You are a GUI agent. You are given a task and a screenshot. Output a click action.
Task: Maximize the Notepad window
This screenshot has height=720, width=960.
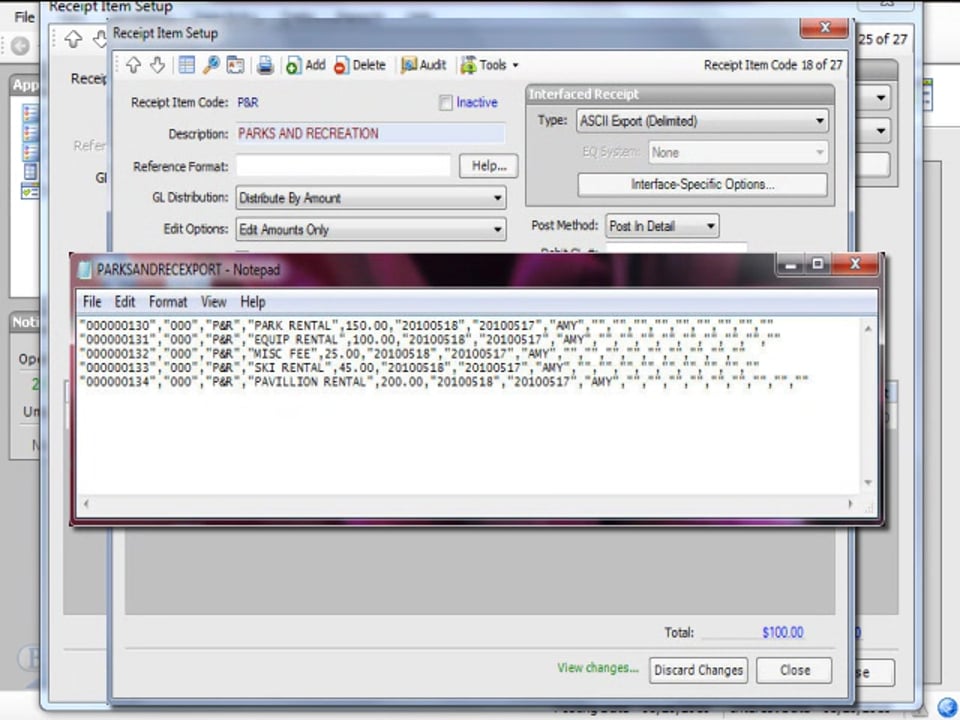pyautogui.click(x=817, y=264)
